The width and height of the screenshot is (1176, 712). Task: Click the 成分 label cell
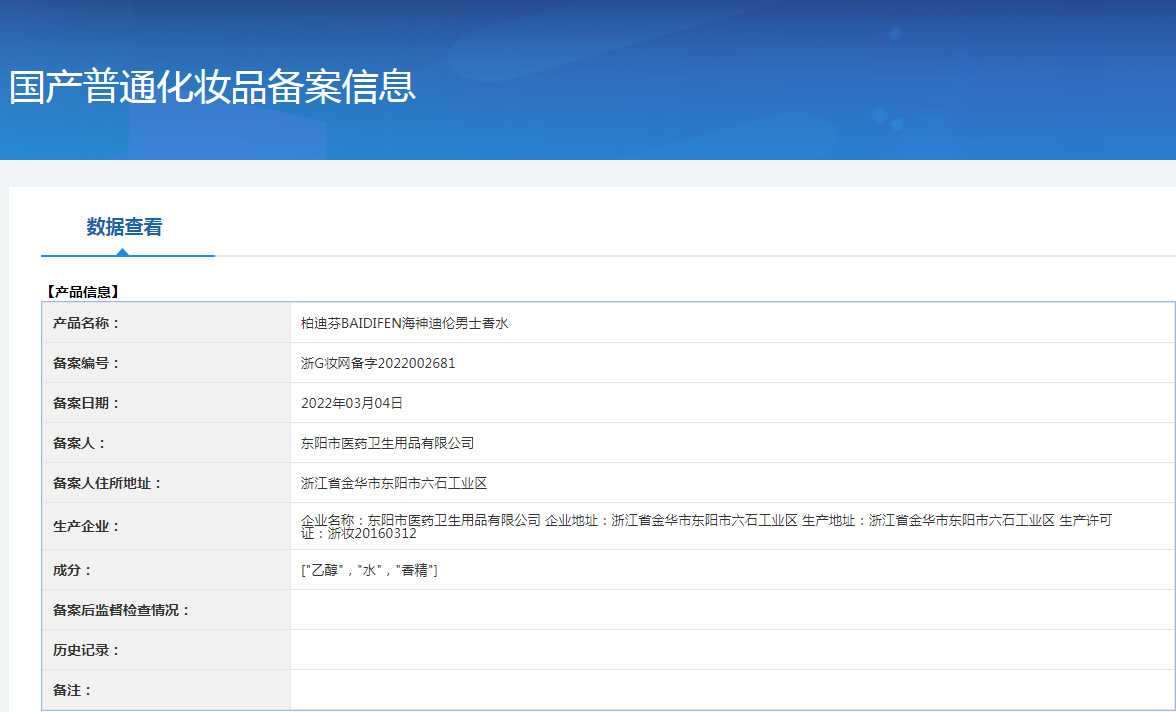[x=166, y=570]
